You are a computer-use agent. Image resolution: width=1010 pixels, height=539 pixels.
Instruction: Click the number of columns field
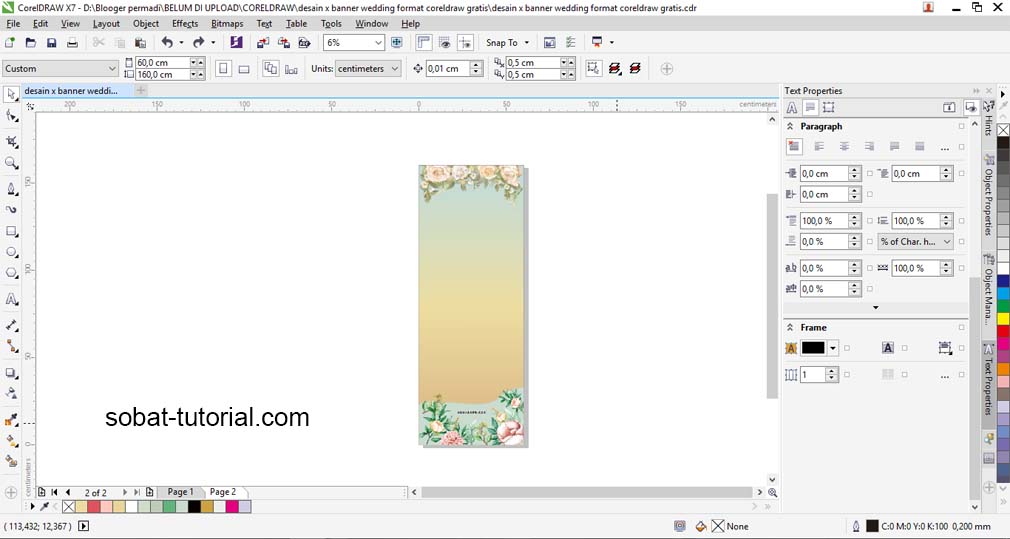(x=812, y=374)
